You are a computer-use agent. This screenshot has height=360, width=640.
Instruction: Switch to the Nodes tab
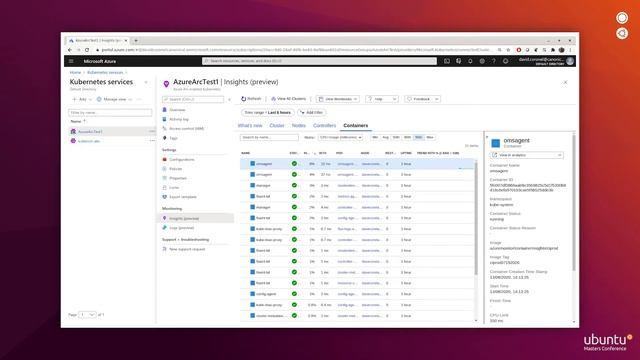click(298, 126)
